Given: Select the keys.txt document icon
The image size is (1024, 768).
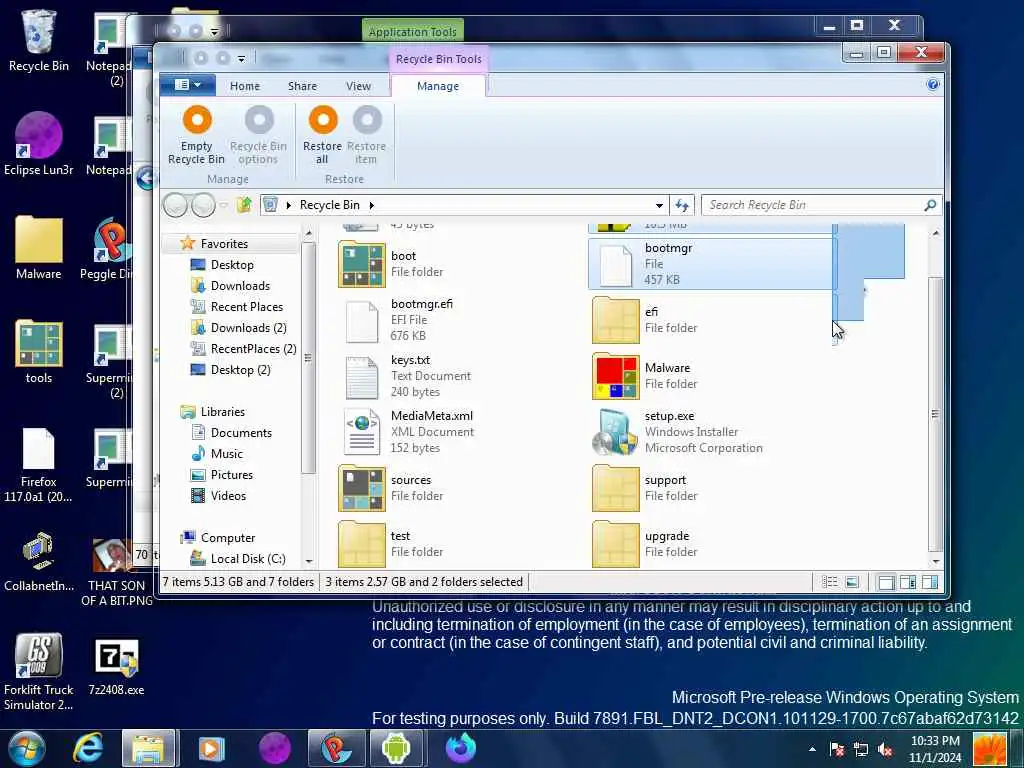Looking at the screenshot, I should point(362,376).
